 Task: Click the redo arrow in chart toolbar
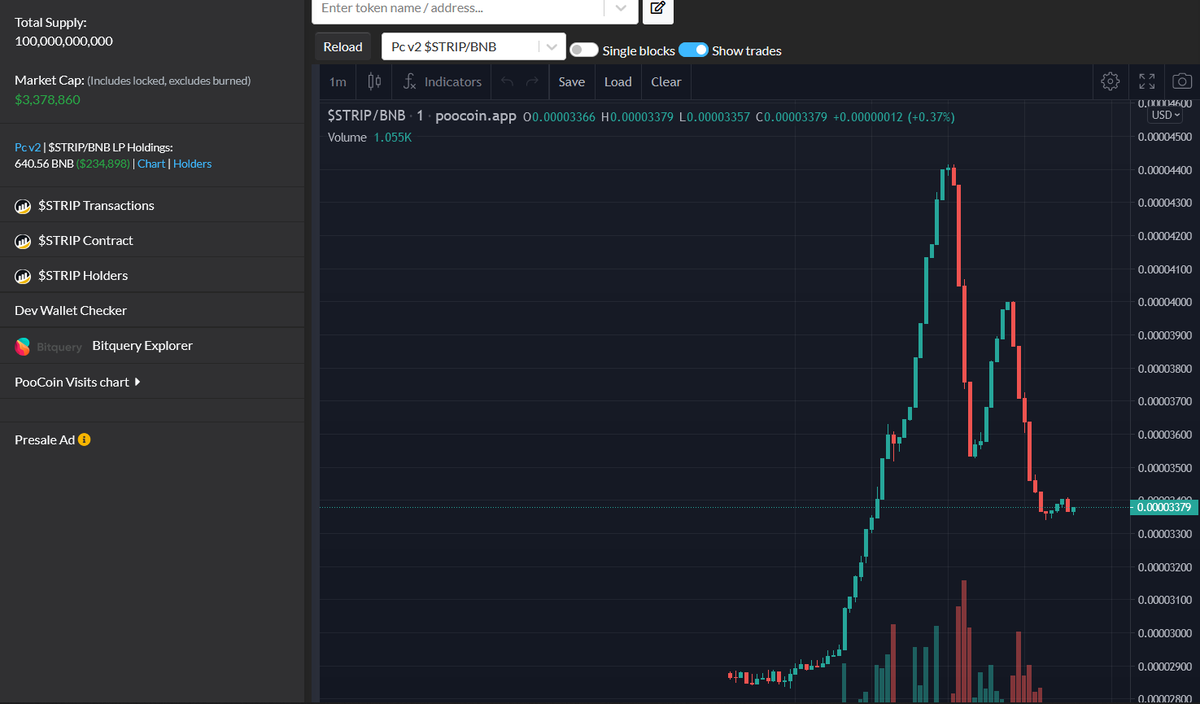(532, 82)
